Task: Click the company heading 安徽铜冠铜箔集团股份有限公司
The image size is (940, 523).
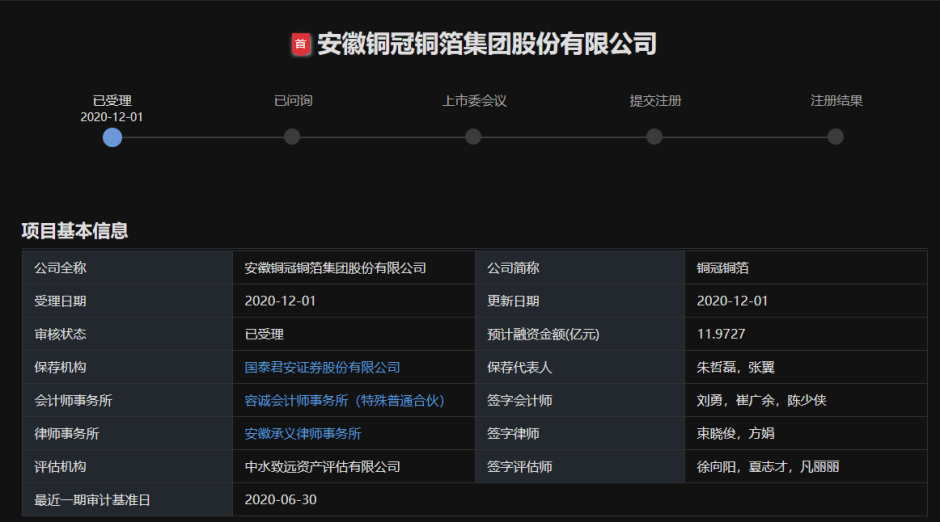Action: coord(486,44)
